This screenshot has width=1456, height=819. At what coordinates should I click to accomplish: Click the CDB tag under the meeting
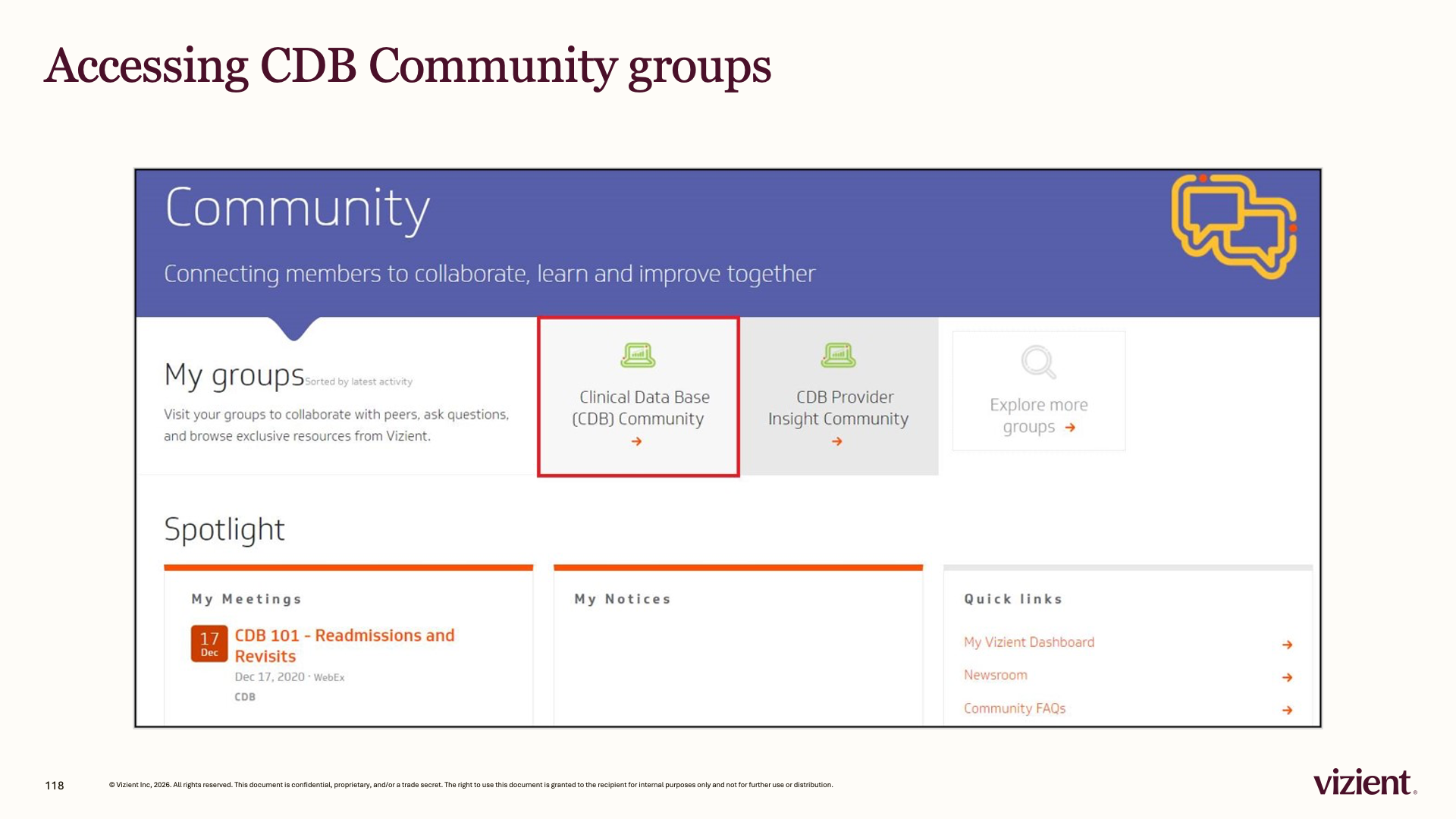[x=245, y=697]
